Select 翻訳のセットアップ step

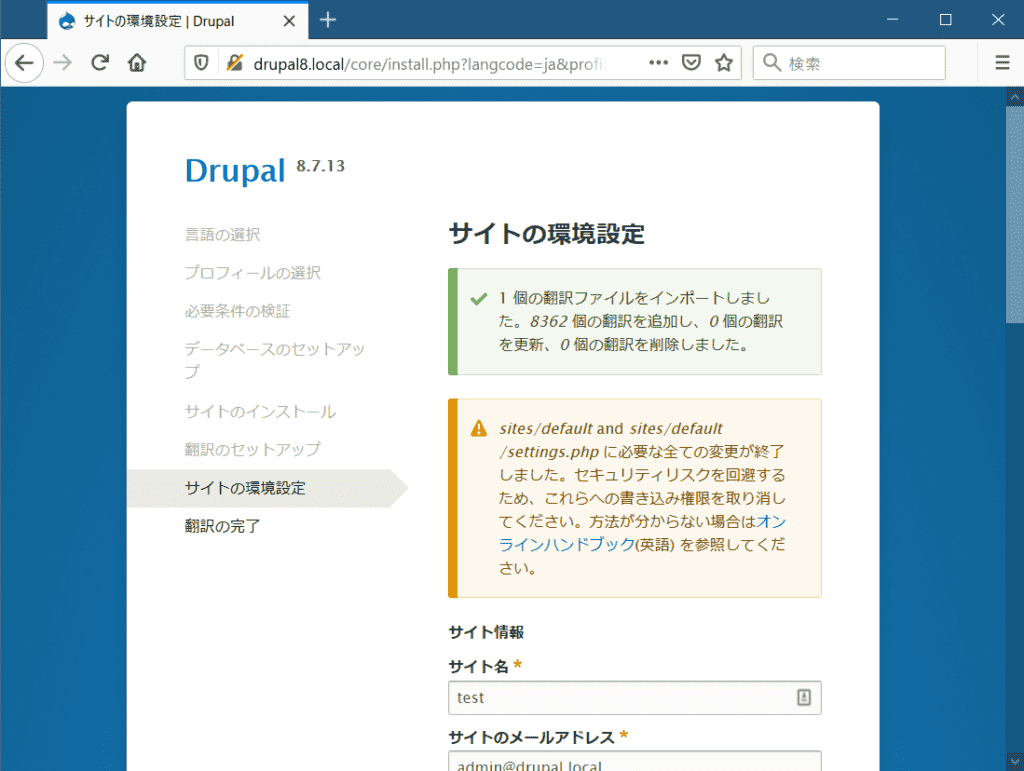[x=253, y=449]
